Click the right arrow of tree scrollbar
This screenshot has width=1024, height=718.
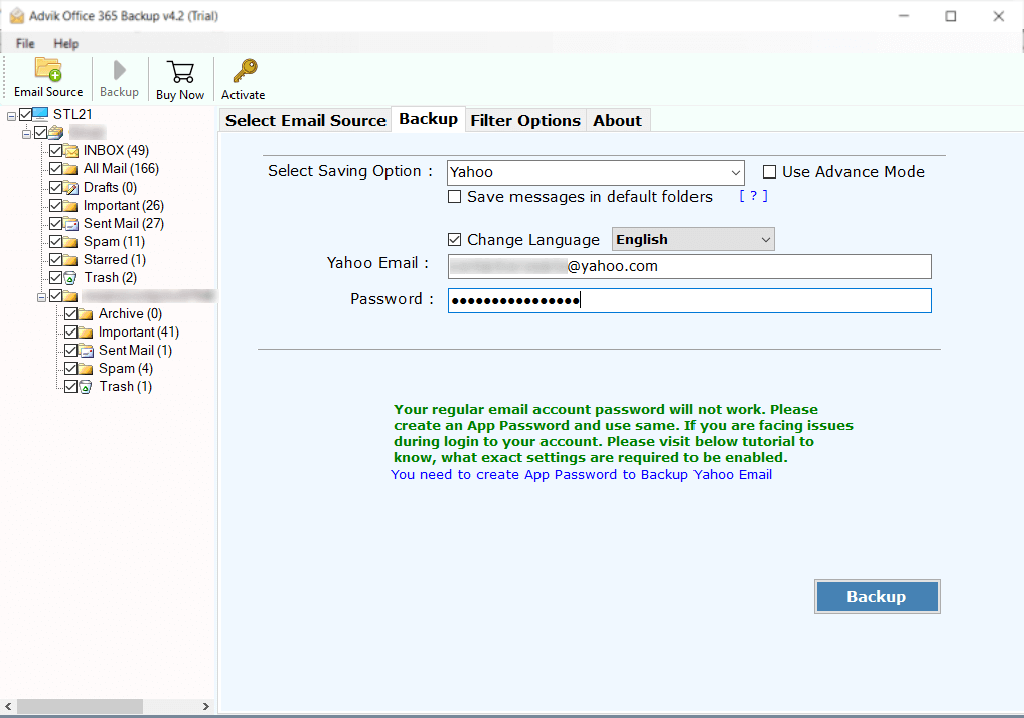click(206, 706)
